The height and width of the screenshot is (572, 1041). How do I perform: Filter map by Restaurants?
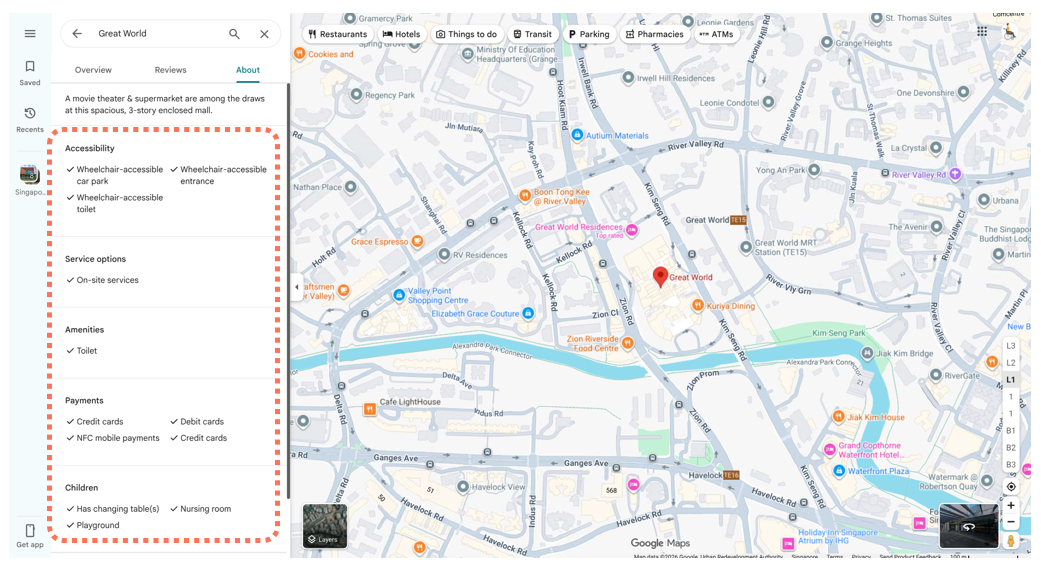[x=337, y=34]
